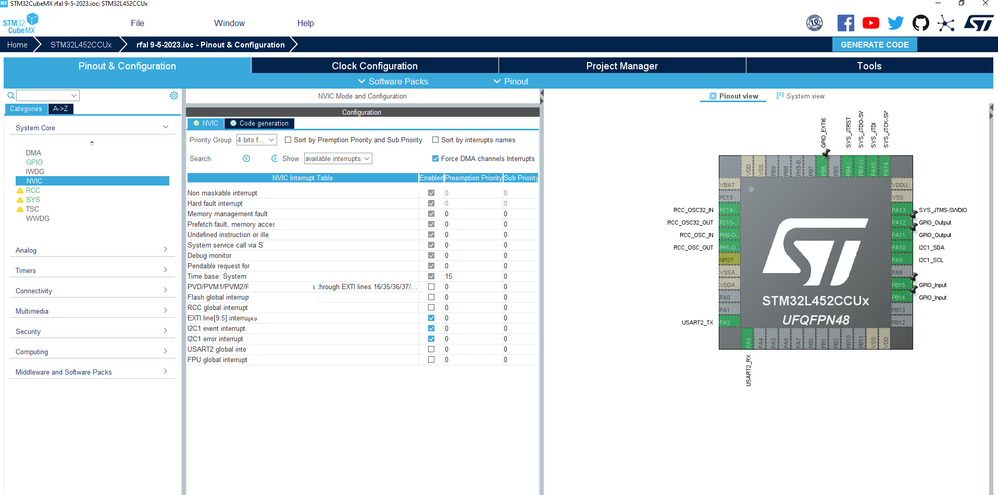998x495 pixels.
Task: Expand the Connectivity category
Action: pos(165,291)
